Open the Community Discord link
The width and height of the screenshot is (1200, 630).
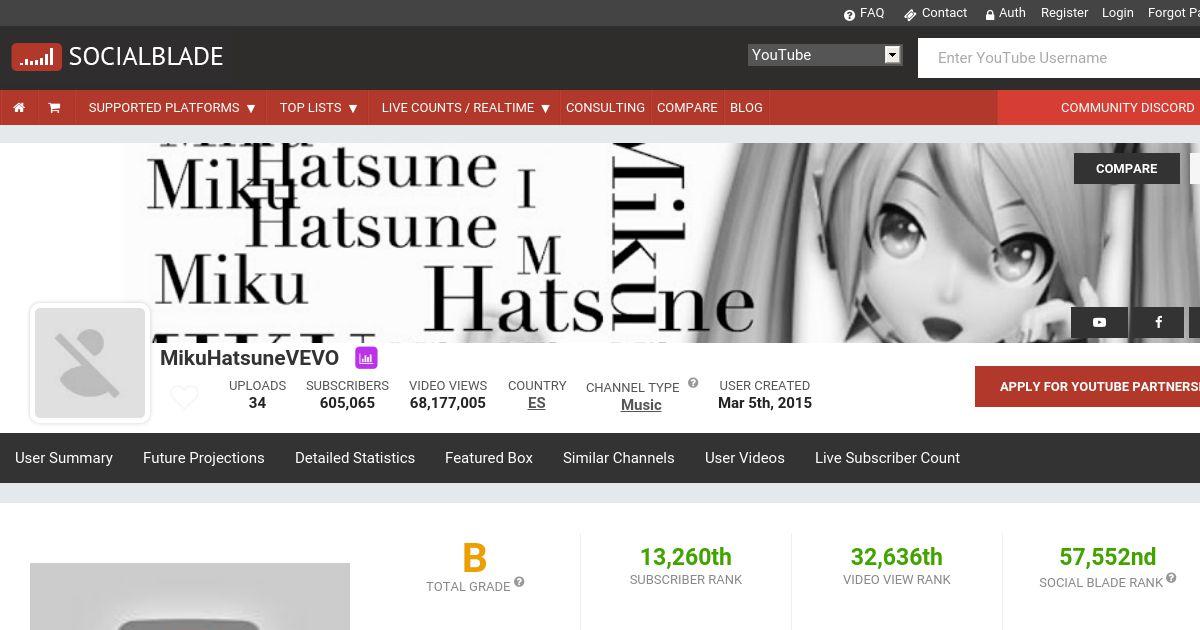(1127, 107)
